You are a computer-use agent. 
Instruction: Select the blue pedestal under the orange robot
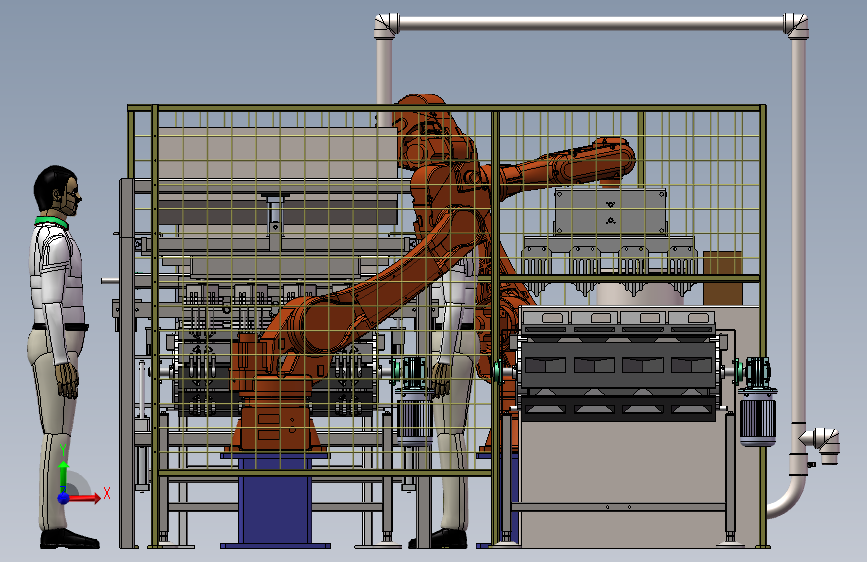tap(275, 500)
